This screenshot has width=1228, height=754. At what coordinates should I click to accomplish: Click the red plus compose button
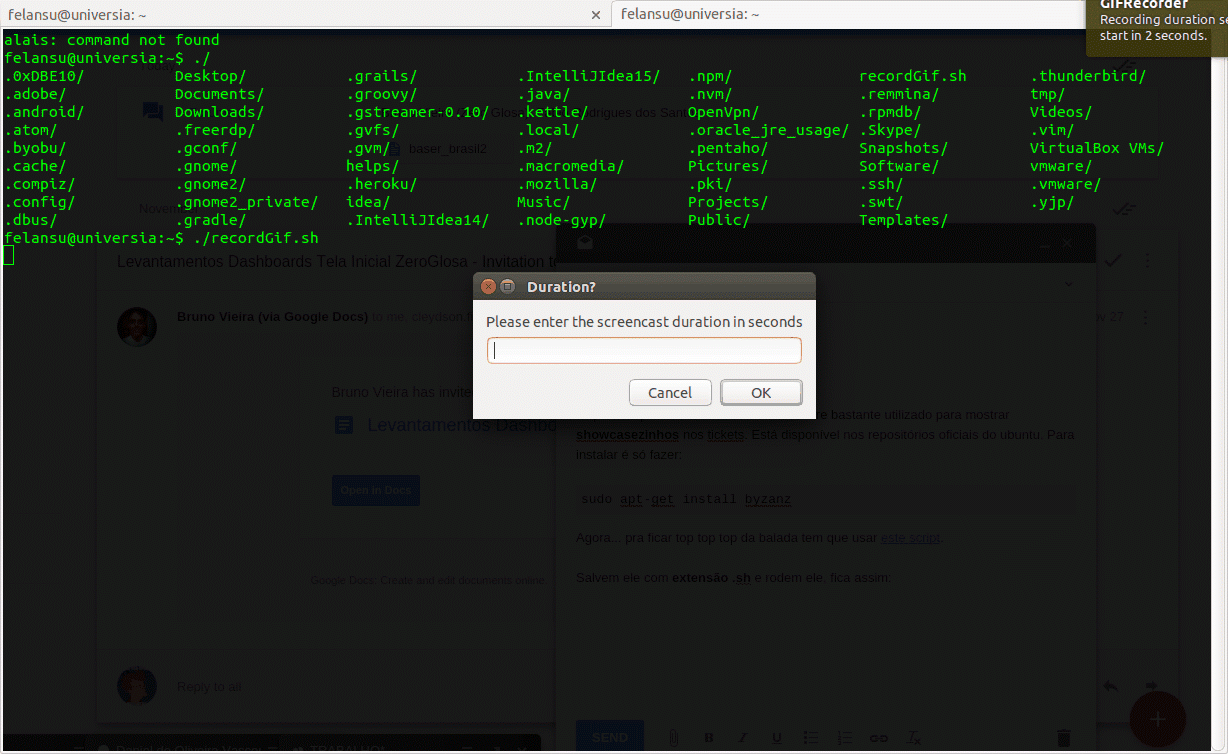pyautogui.click(x=1157, y=718)
